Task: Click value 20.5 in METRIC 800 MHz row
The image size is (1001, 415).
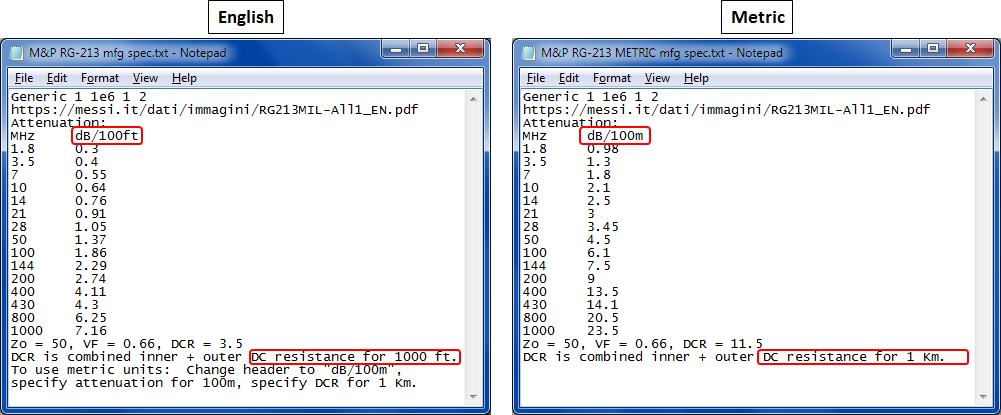Action: coord(602,318)
